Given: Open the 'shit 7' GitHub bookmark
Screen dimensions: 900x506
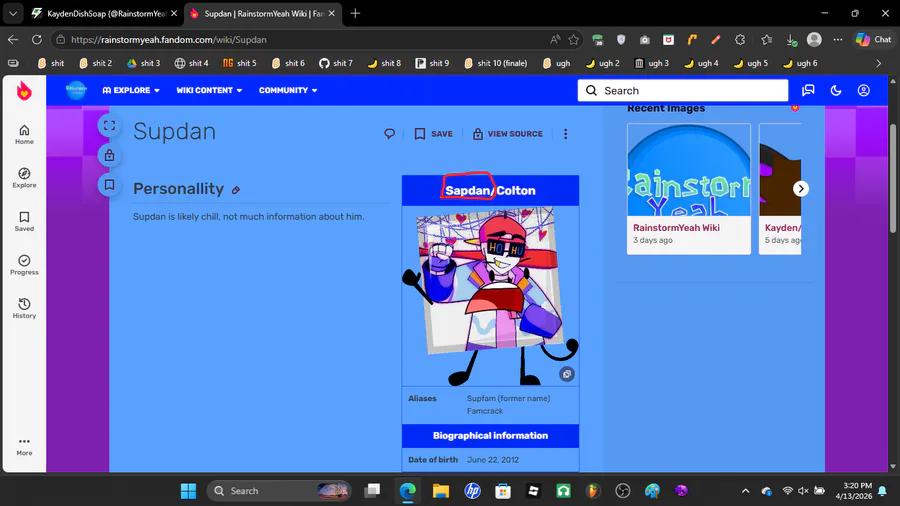Looking at the screenshot, I should [x=336, y=63].
